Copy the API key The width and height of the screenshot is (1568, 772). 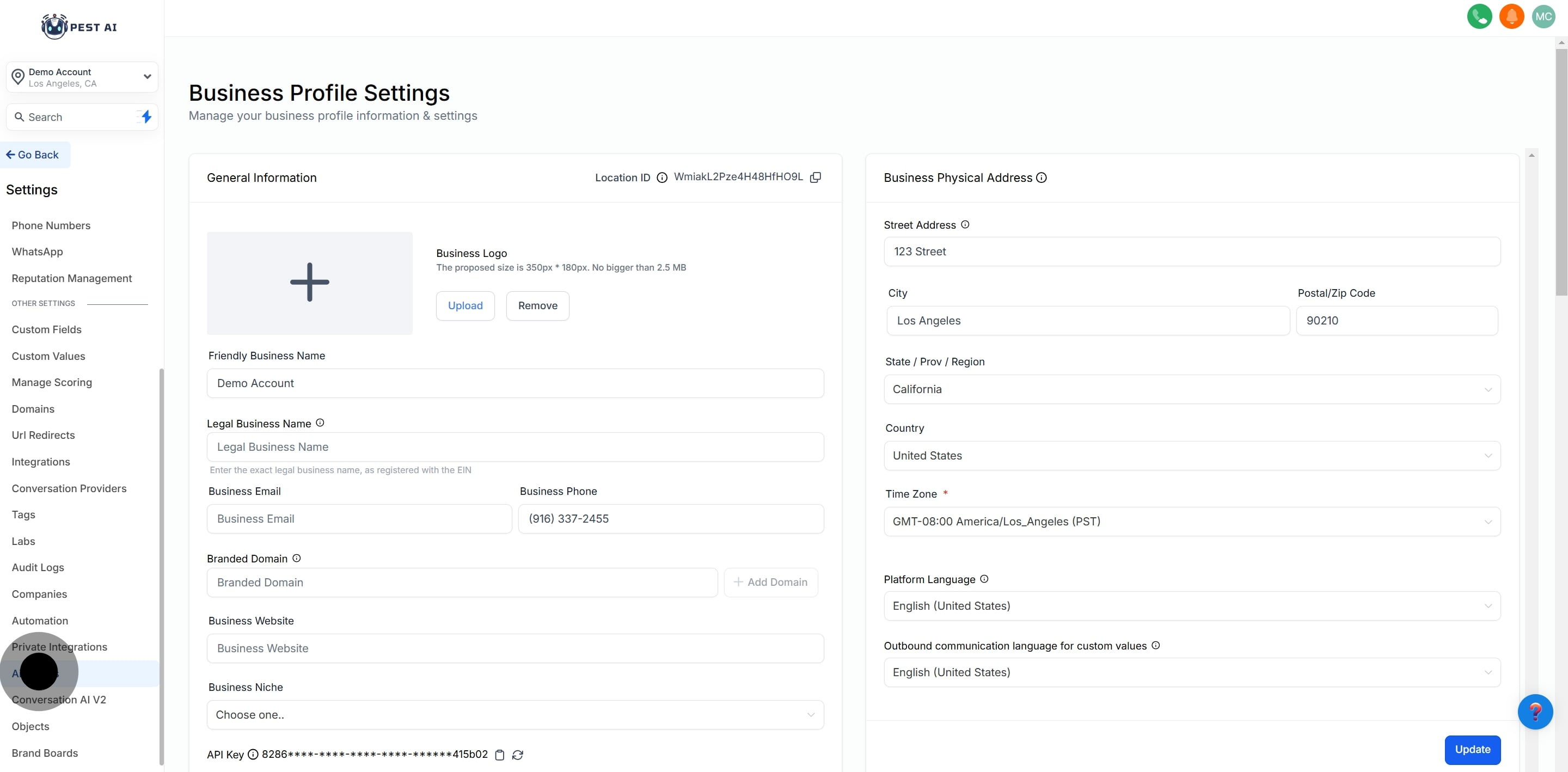[500, 755]
